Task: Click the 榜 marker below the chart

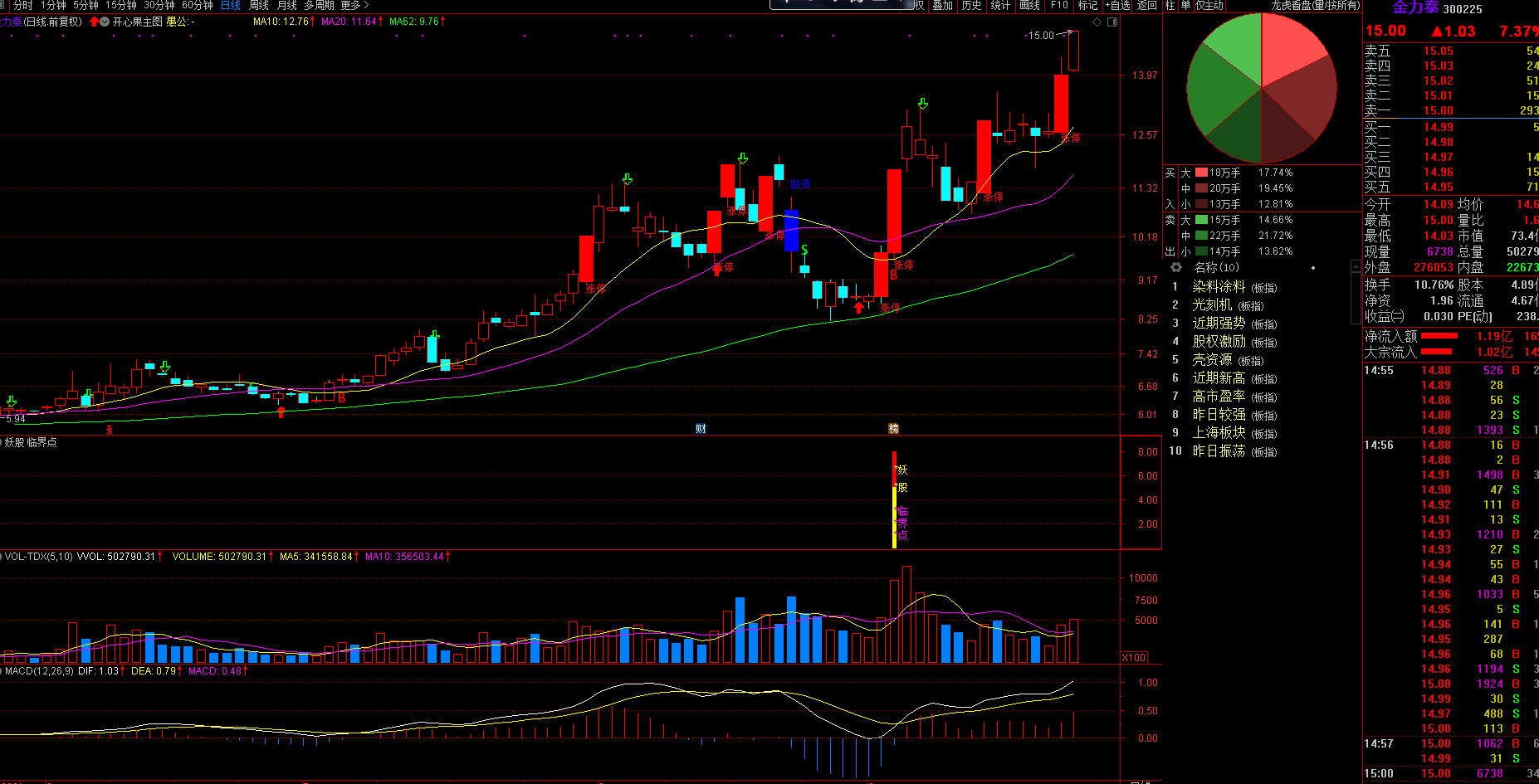Action: click(x=893, y=428)
